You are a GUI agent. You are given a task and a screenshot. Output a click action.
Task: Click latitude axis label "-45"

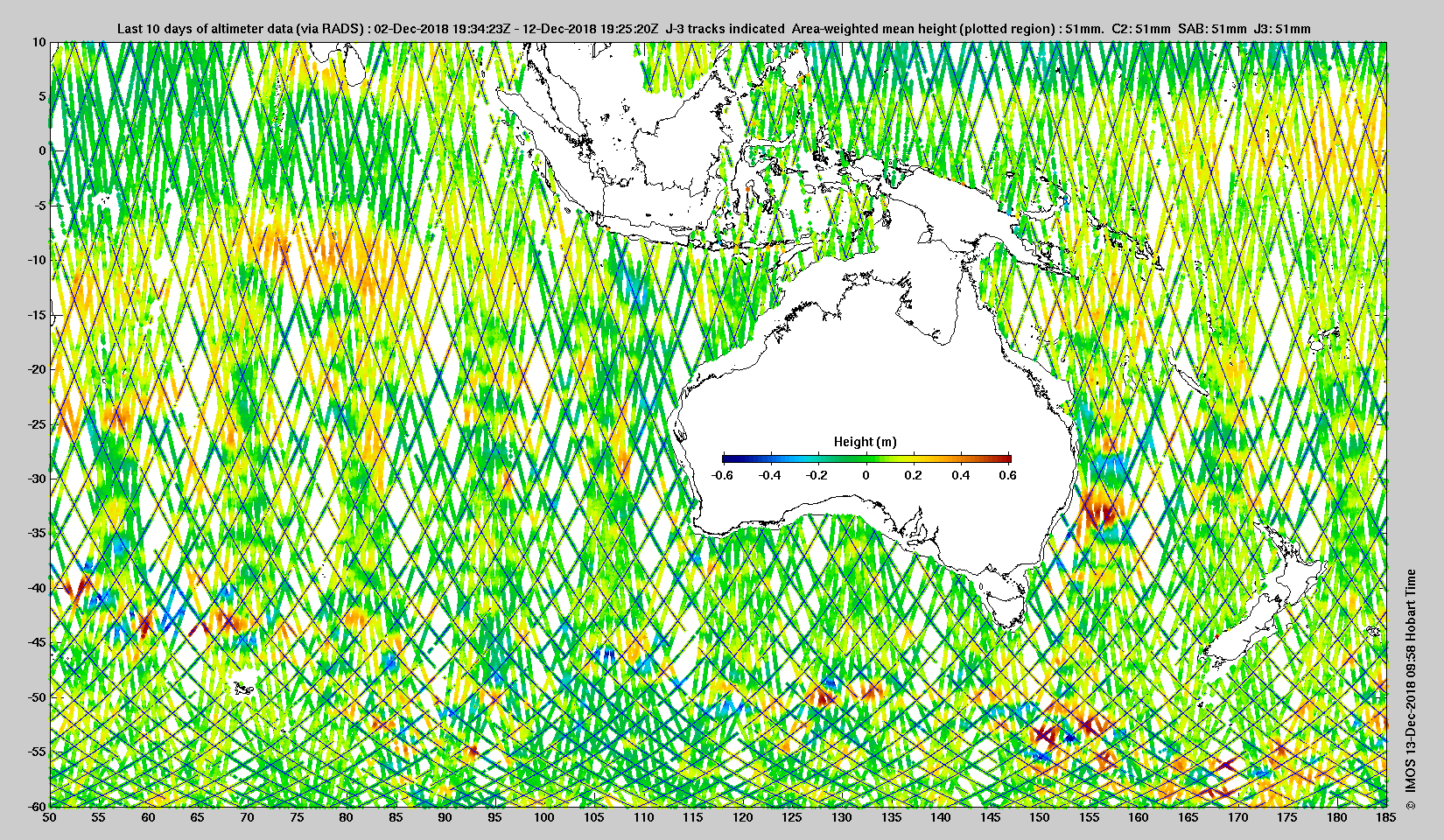click(37, 642)
